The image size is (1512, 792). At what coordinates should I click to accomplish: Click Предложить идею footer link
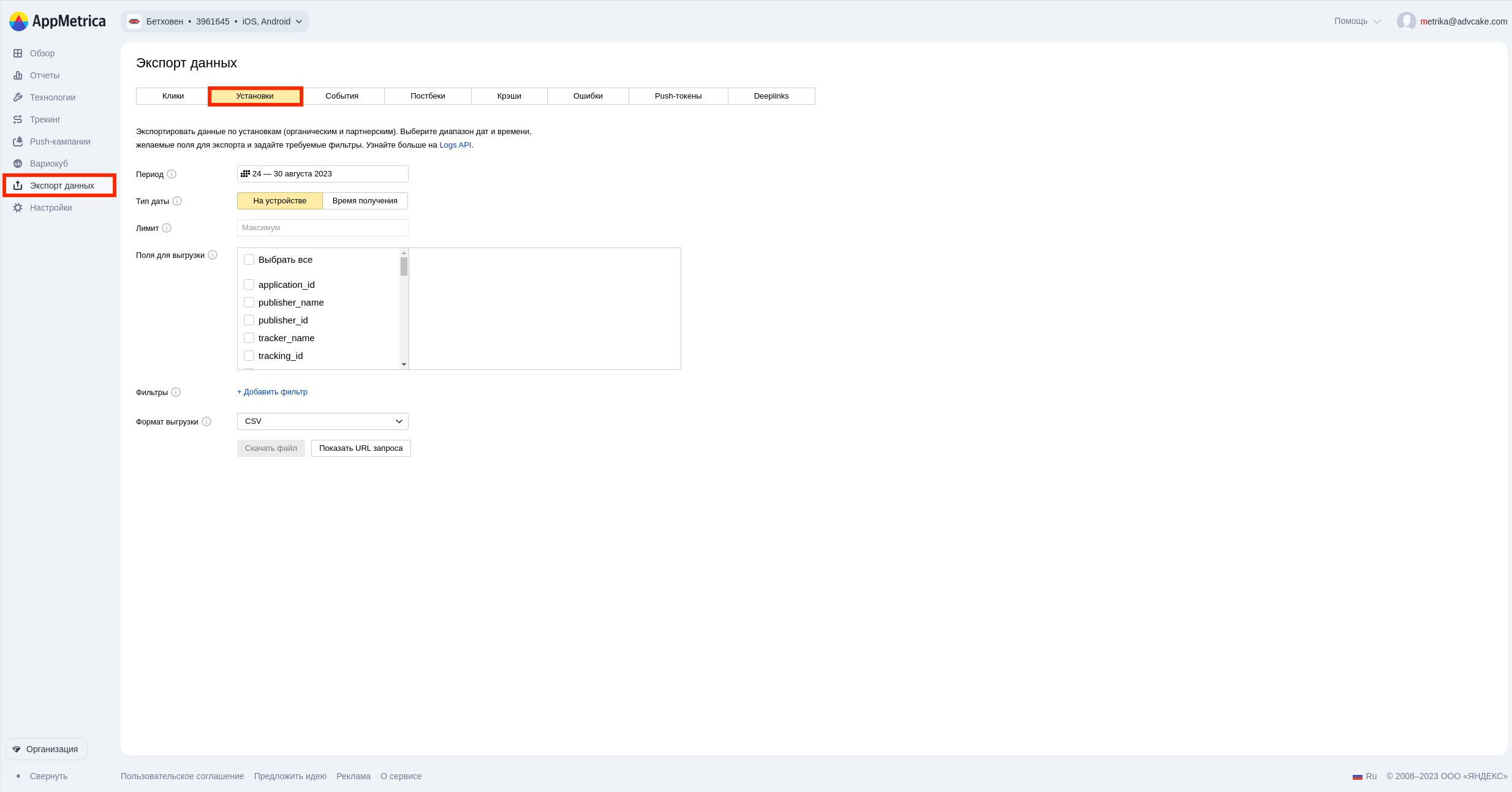tap(290, 776)
